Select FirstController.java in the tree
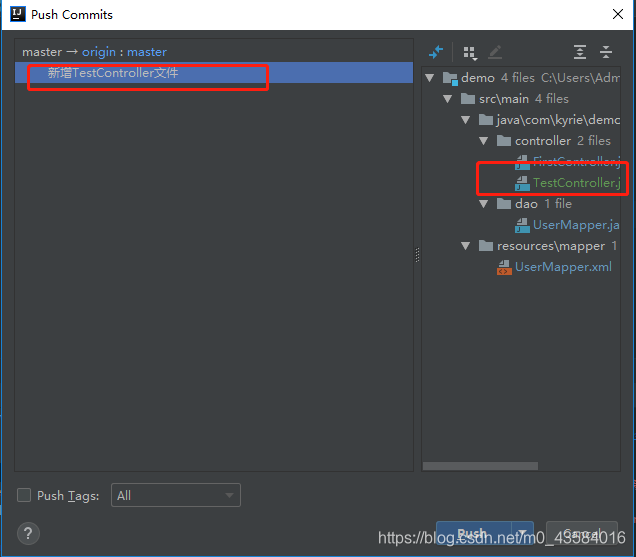Screen dimensions: 636x557 [x=576, y=162]
